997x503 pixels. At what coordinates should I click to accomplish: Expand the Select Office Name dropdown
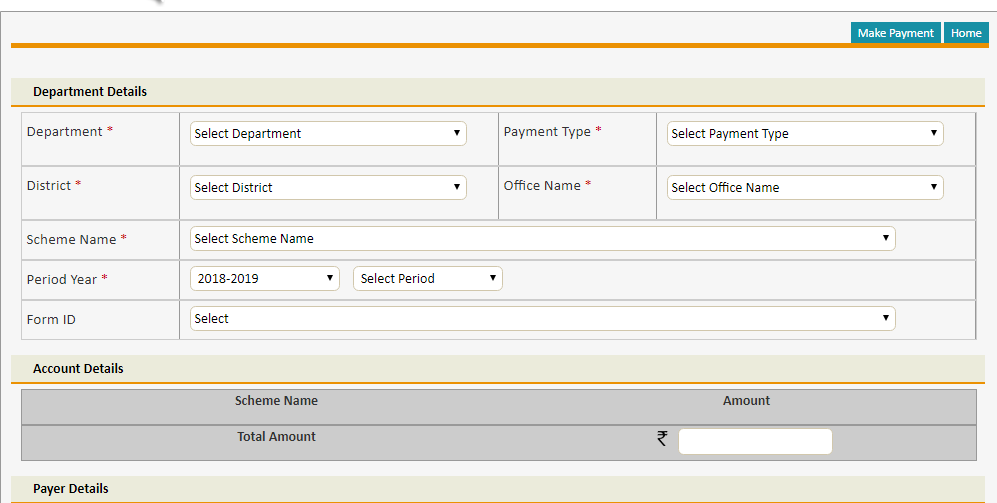coord(805,187)
